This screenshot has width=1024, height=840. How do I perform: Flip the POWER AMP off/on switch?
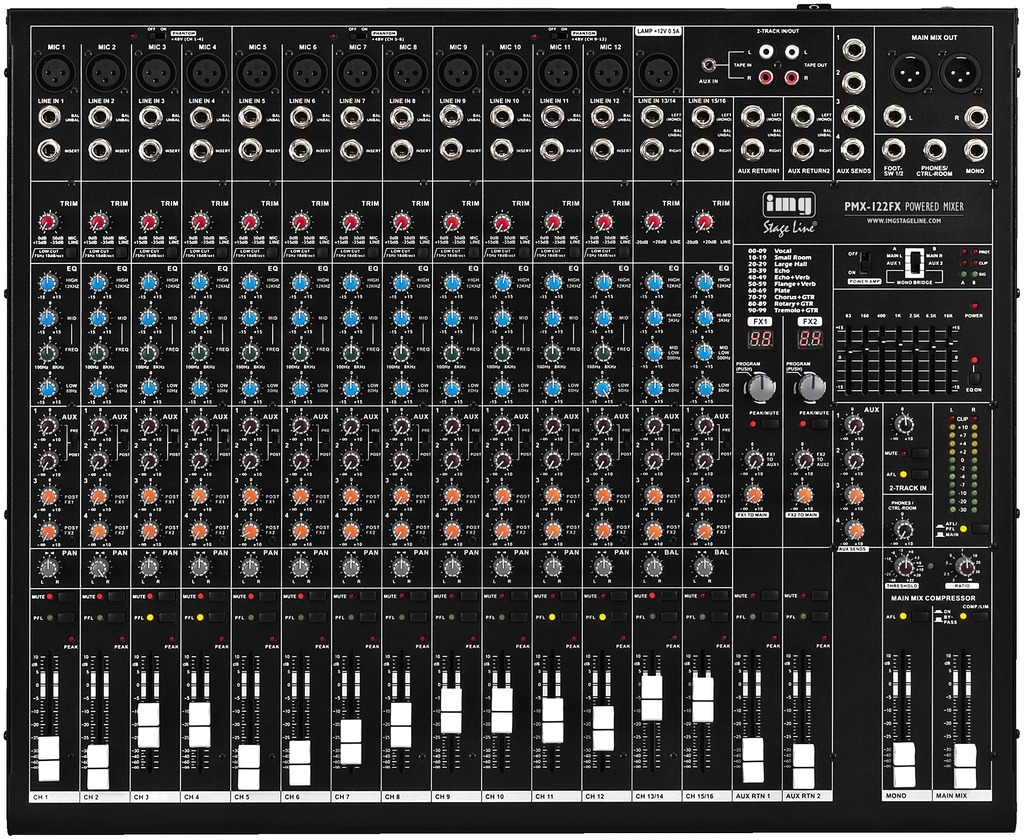[863, 263]
